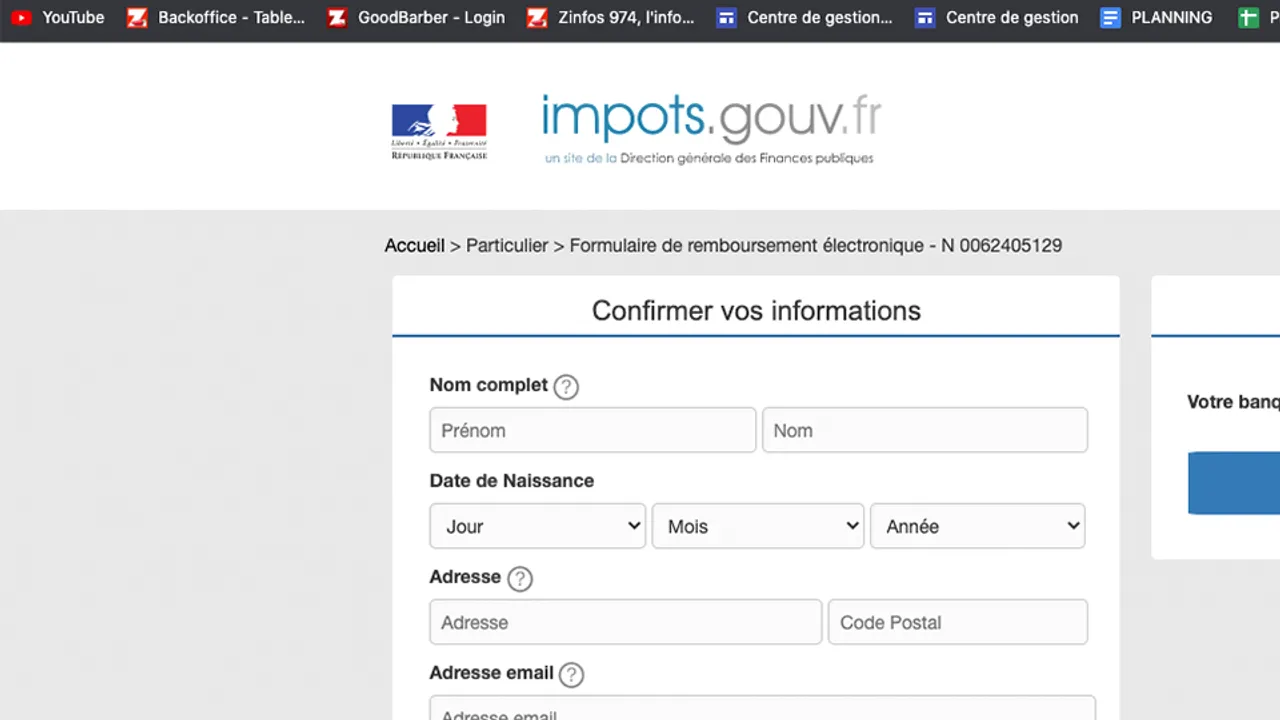Click the Particulier breadcrumb link
The width and height of the screenshot is (1280, 720).
507,245
